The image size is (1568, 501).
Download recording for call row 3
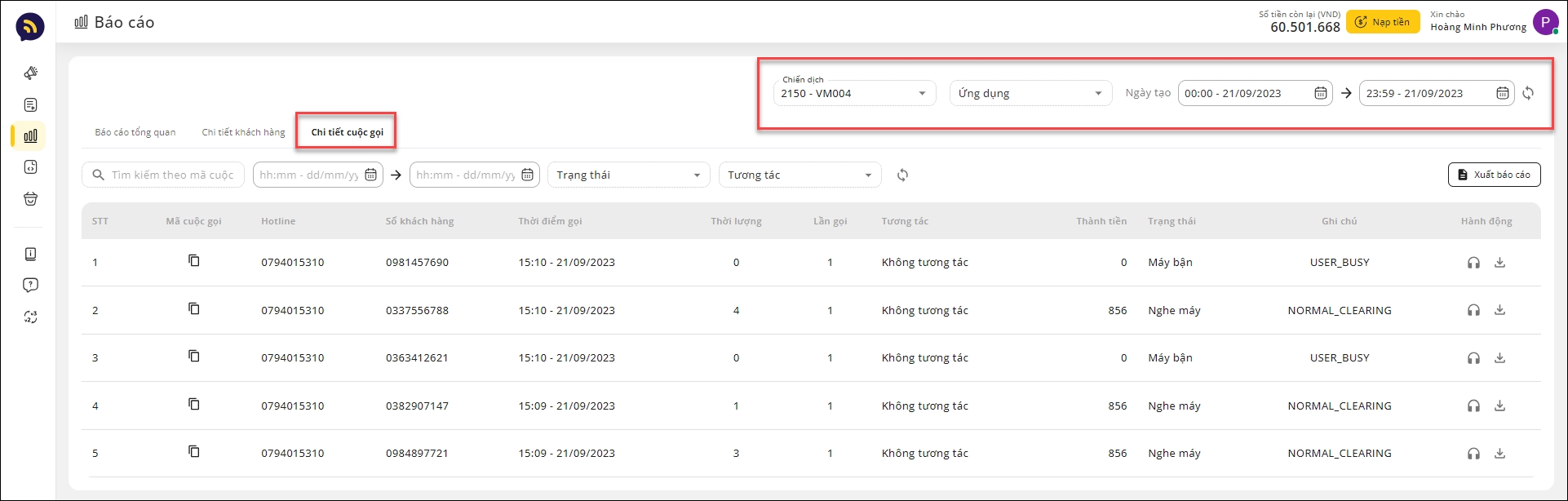[x=1499, y=357]
